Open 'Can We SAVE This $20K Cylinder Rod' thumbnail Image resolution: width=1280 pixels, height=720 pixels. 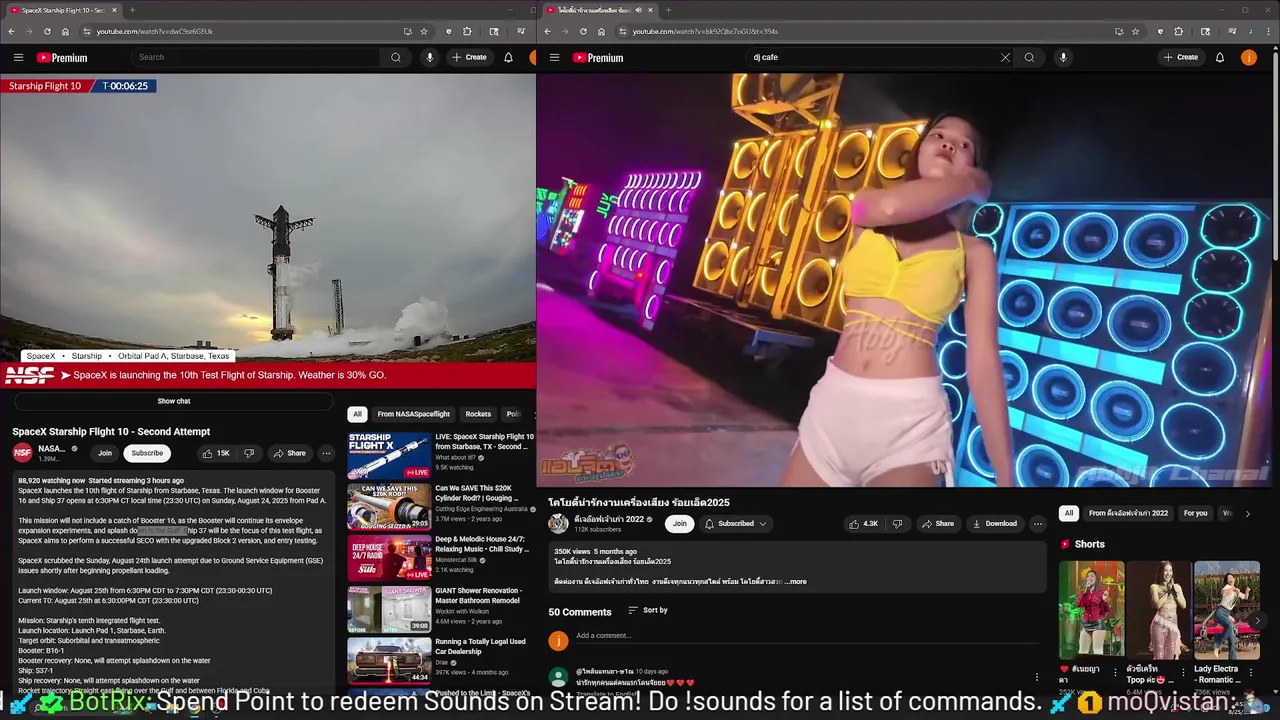pos(389,506)
